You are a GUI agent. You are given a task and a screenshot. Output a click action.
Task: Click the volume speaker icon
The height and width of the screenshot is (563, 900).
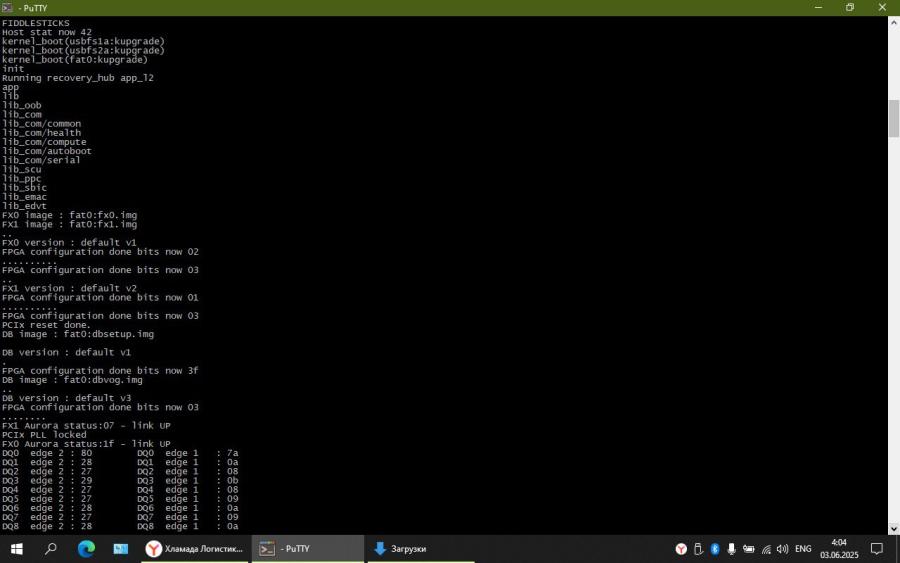click(x=783, y=549)
